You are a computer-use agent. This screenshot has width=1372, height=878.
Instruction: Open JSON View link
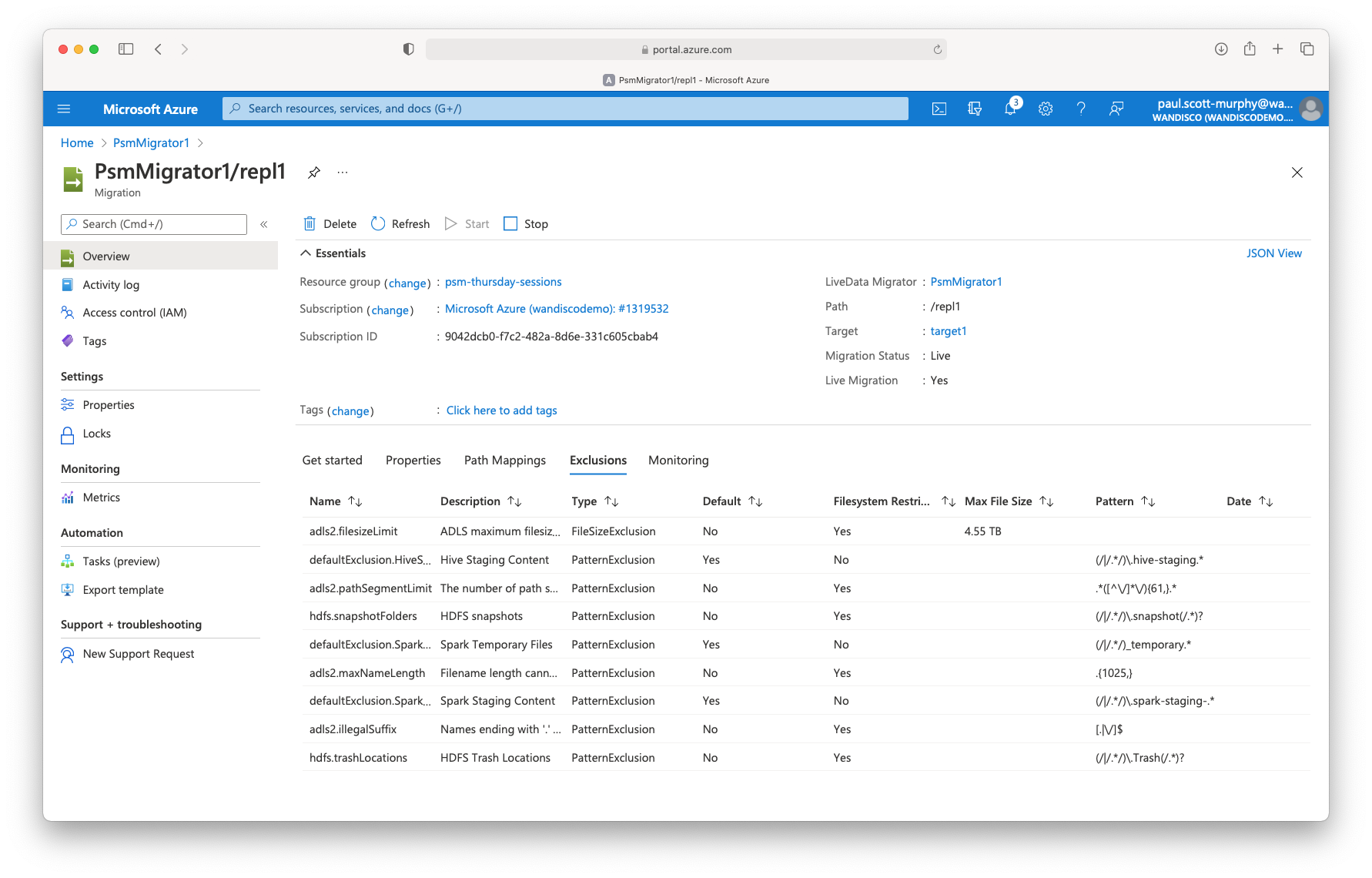[1273, 253]
